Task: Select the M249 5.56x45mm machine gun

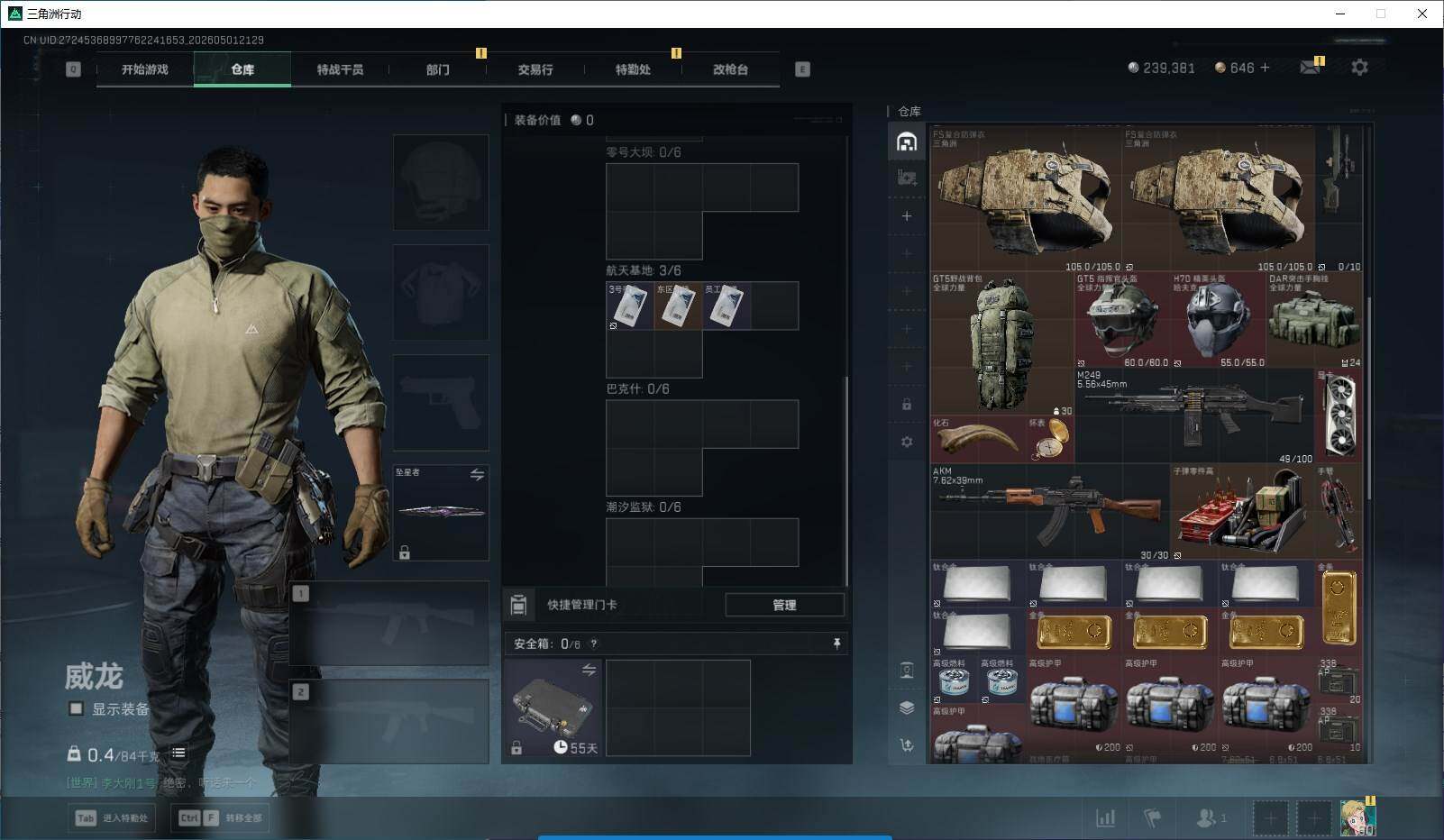Action: 1193,416
